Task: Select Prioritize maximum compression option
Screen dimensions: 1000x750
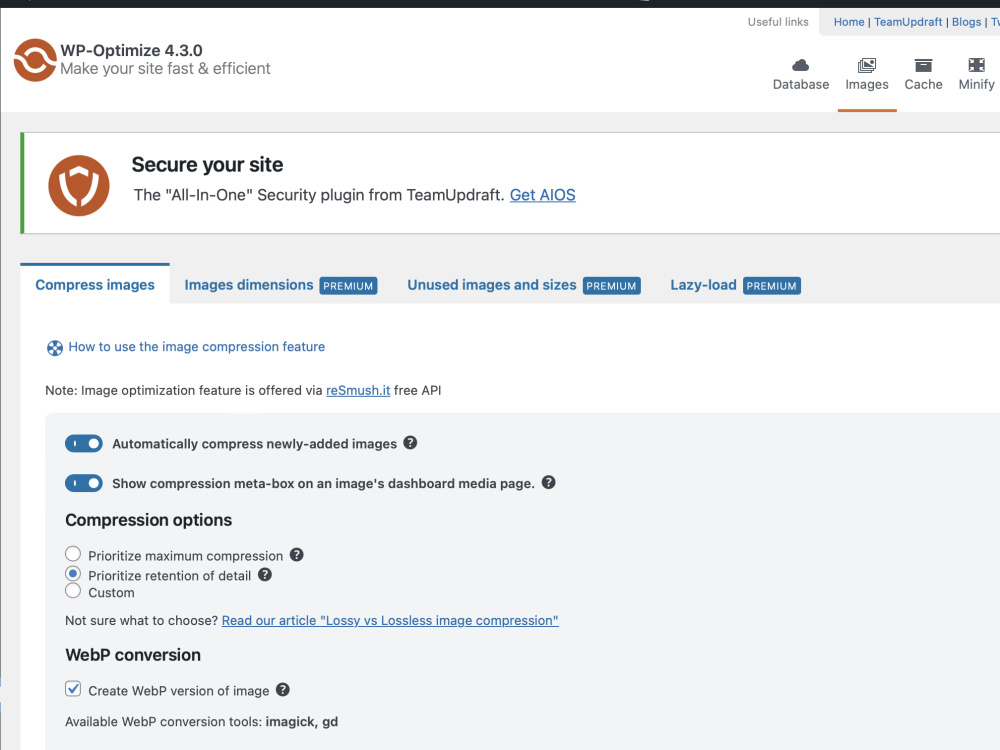Action: click(73, 554)
